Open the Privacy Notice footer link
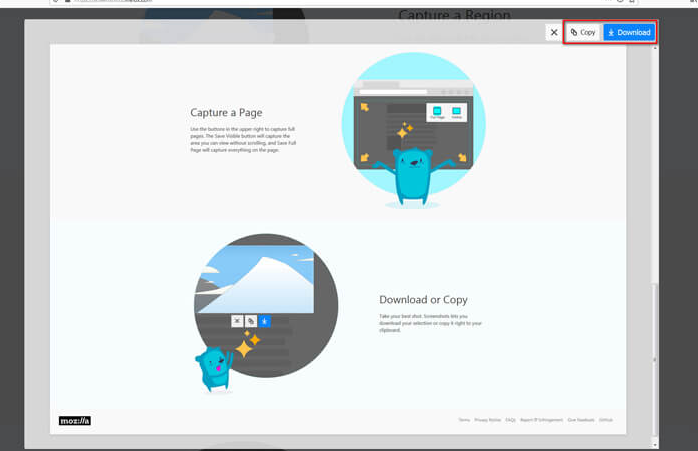The height and width of the screenshot is (451, 698). (x=488, y=420)
